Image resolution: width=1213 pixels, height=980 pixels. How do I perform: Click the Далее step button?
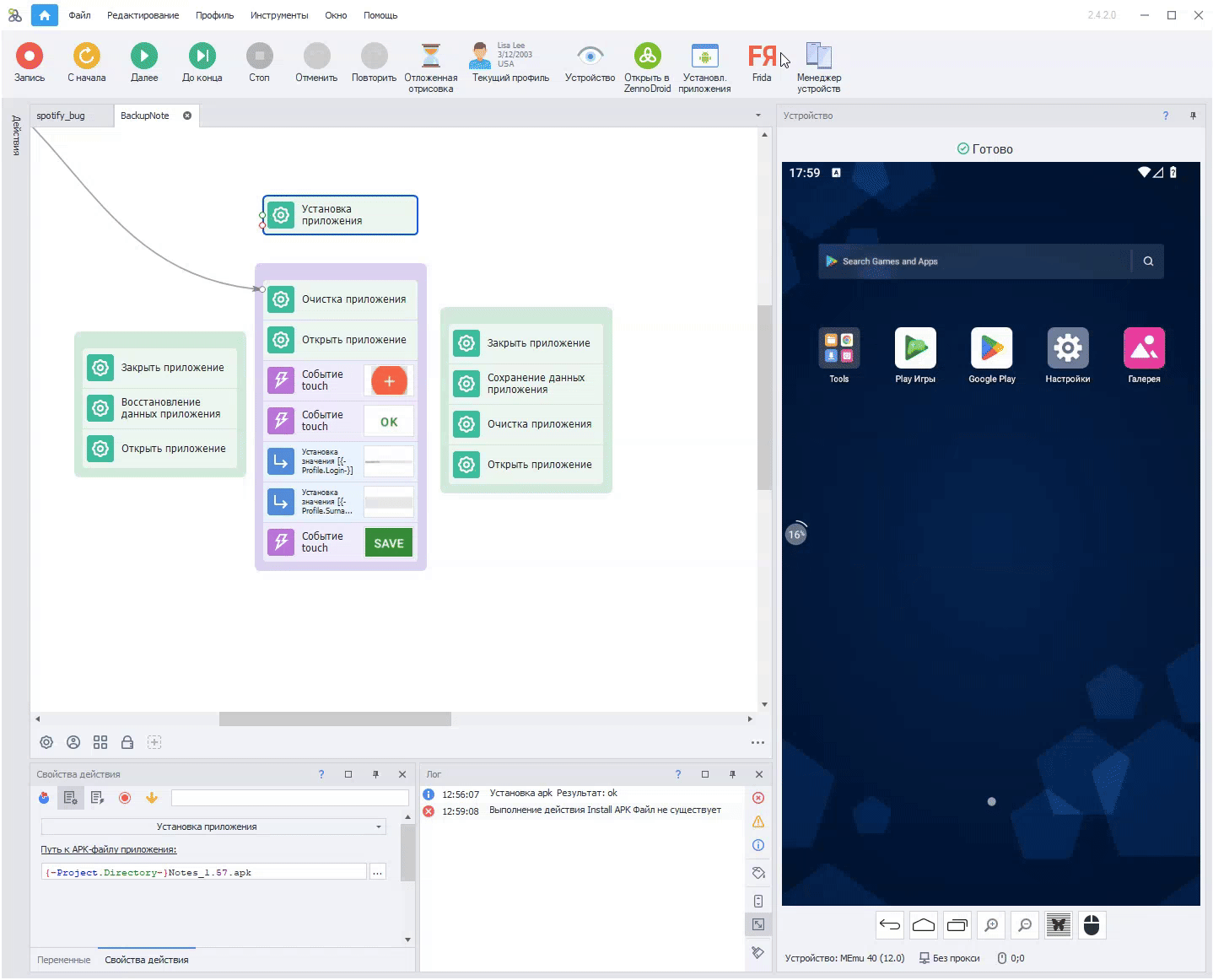pyautogui.click(x=144, y=57)
